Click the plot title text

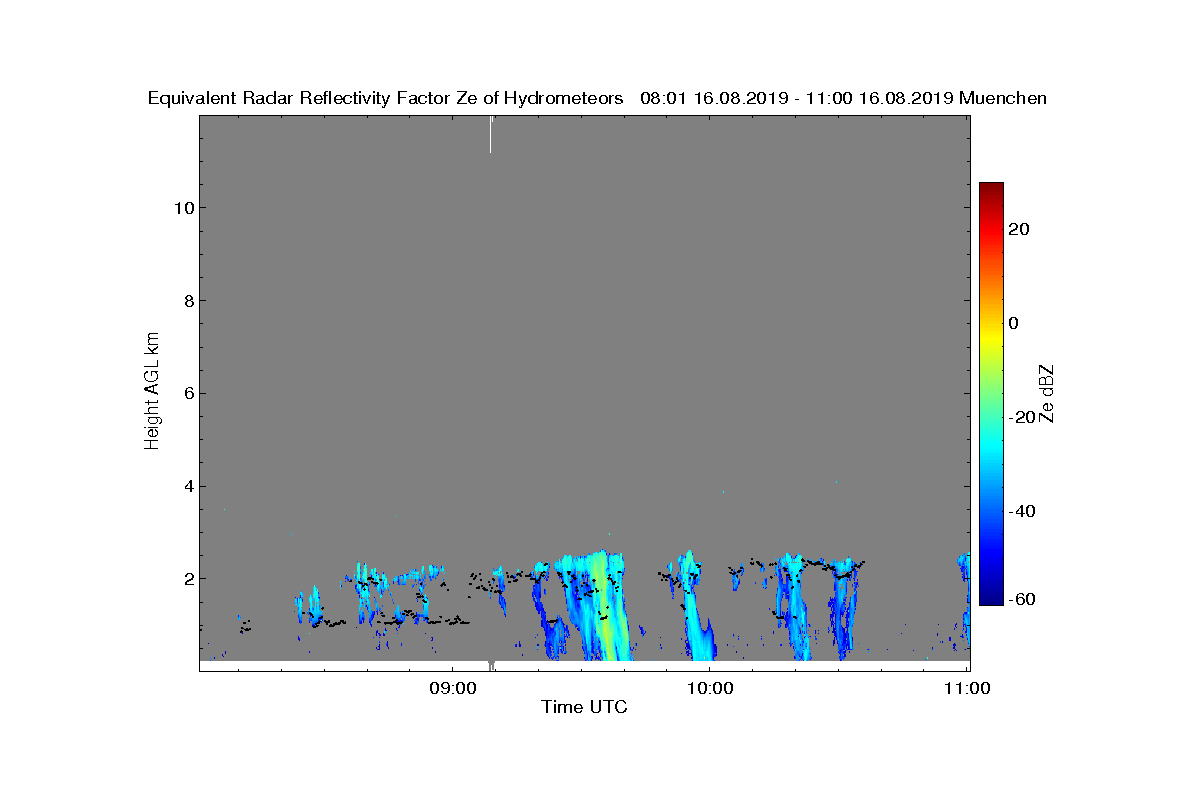(x=597, y=98)
